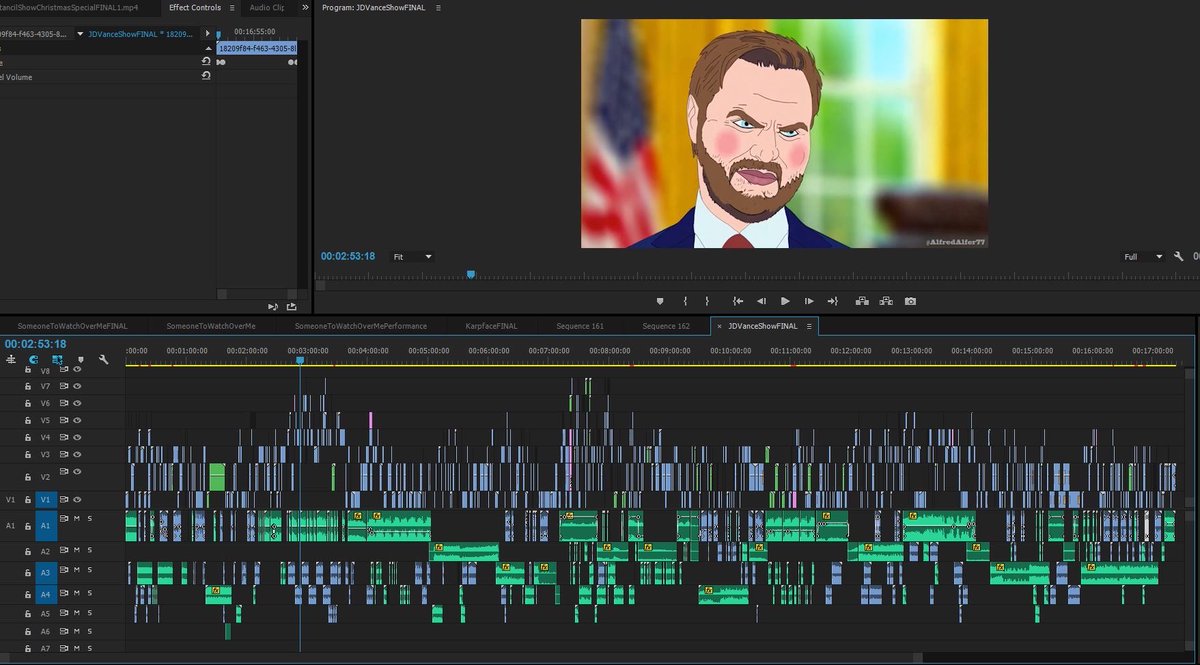
Task: Toggle lock on track A2
Action: (28, 551)
